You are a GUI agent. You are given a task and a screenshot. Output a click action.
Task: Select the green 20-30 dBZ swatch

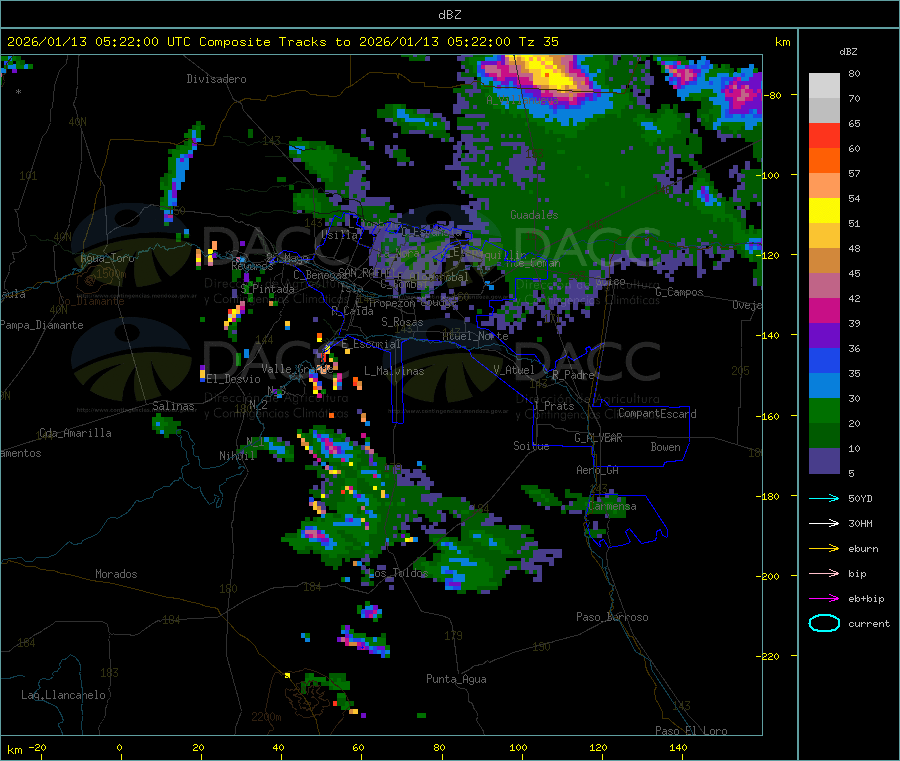point(824,410)
